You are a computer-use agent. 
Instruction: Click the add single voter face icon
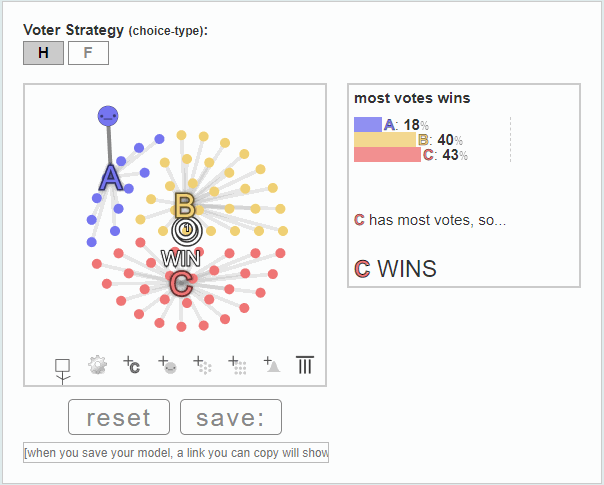[x=167, y=365]
